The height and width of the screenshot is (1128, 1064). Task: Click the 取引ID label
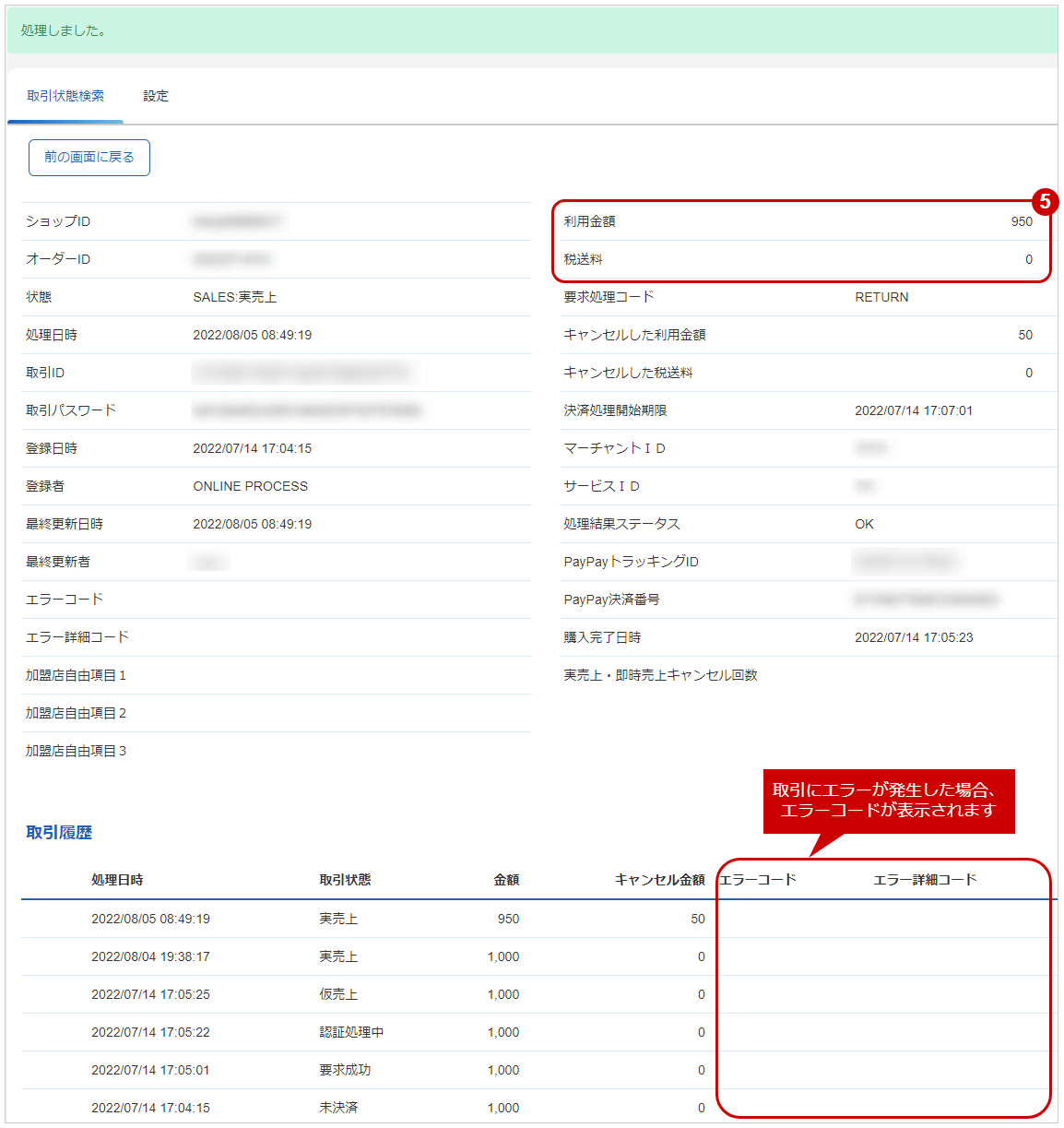click(45, 373)
